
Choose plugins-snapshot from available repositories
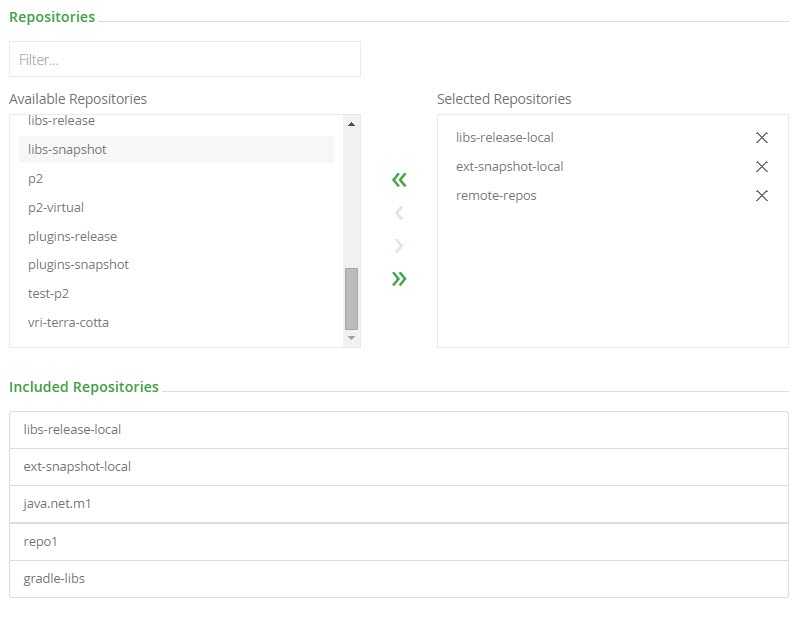(x=79, y=265)
